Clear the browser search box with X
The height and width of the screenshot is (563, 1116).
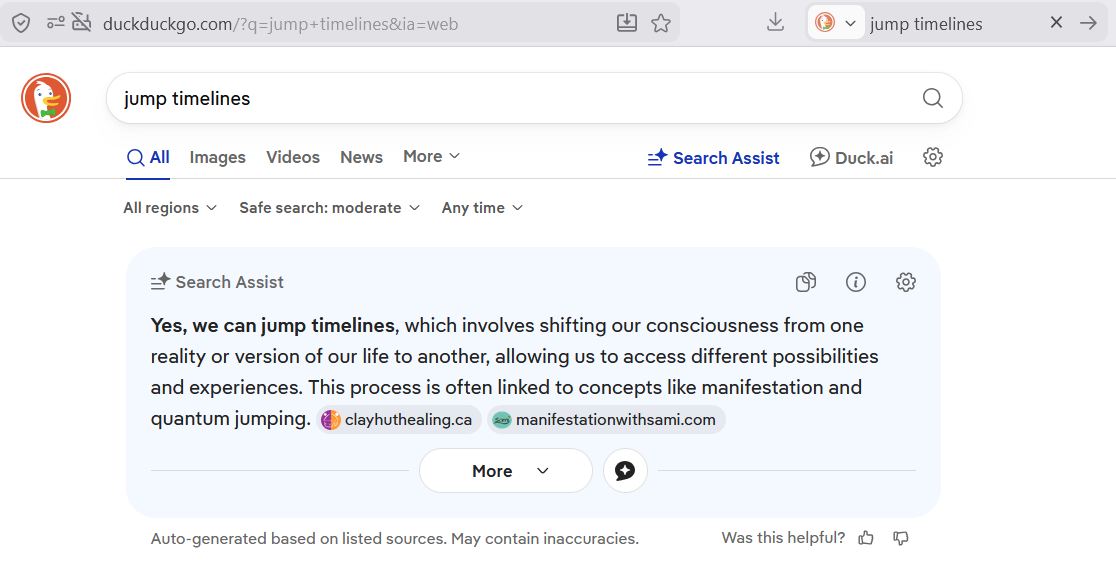point(1056,23)
